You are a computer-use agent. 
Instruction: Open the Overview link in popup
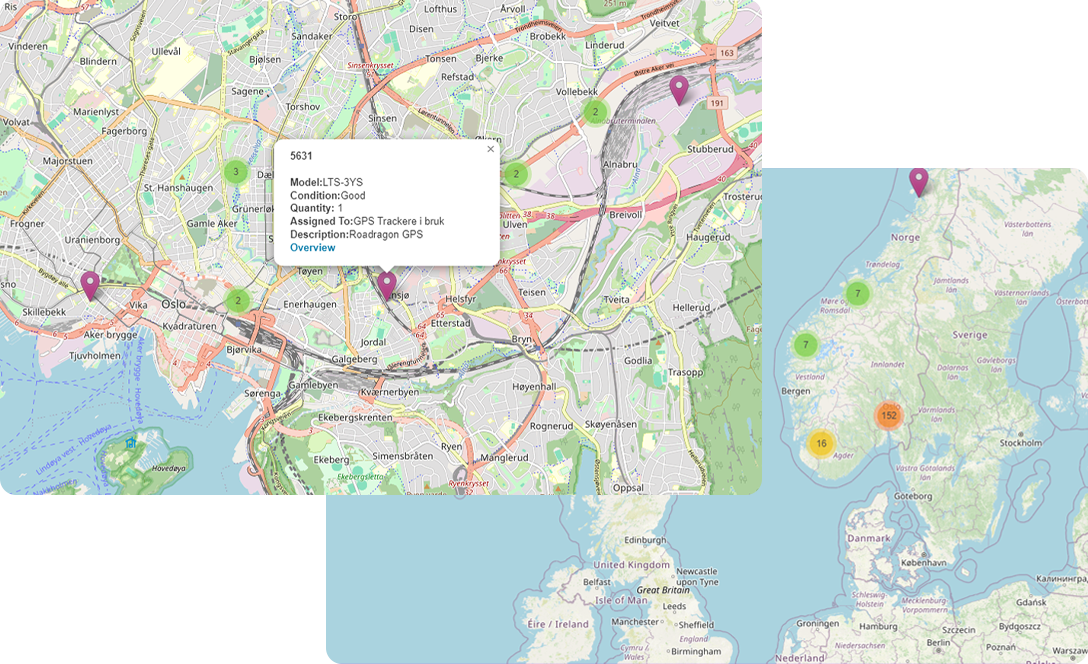[312, 247]
